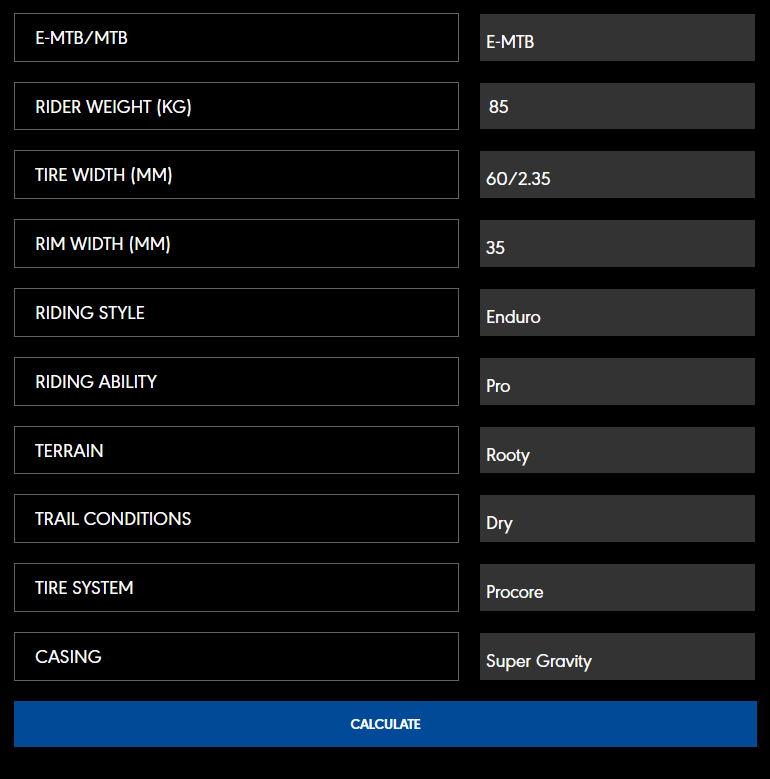This screenshot has width=770, height=779.
Task: Select the Trail Conditions label box
Action: [x=236, y=519]
